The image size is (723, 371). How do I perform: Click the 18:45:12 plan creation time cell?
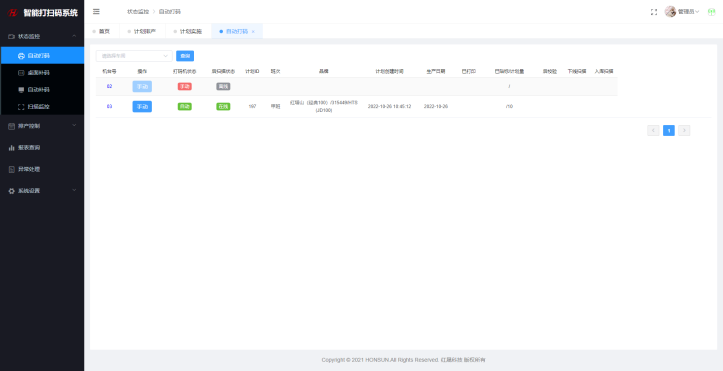coord(389,106)
